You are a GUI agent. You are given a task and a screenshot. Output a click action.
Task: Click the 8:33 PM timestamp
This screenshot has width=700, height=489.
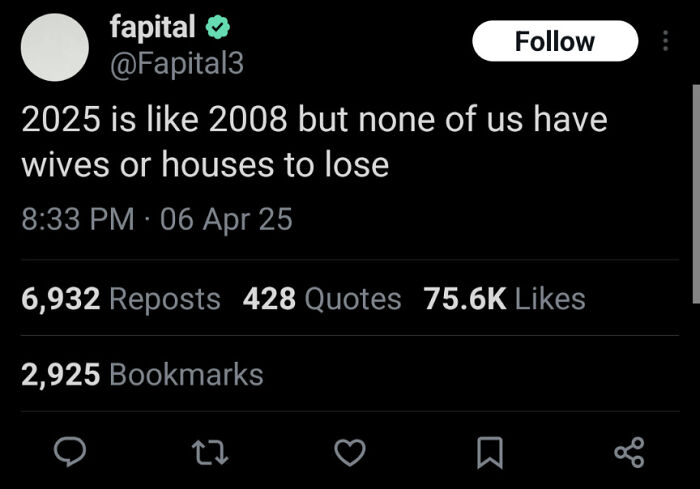click(77, 218)
